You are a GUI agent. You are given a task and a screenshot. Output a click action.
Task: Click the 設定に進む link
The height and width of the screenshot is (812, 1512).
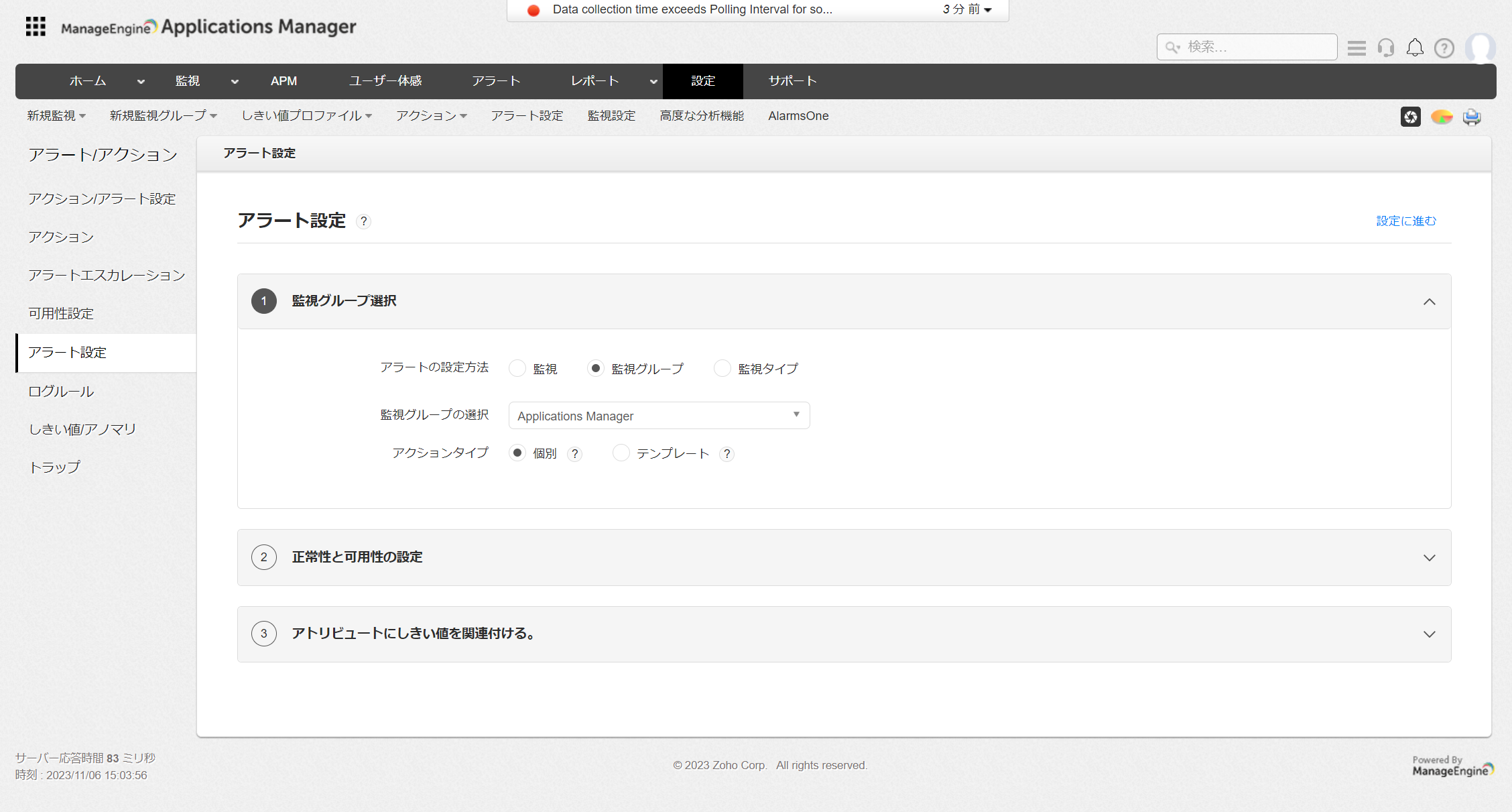click(x=1406, y=221)
